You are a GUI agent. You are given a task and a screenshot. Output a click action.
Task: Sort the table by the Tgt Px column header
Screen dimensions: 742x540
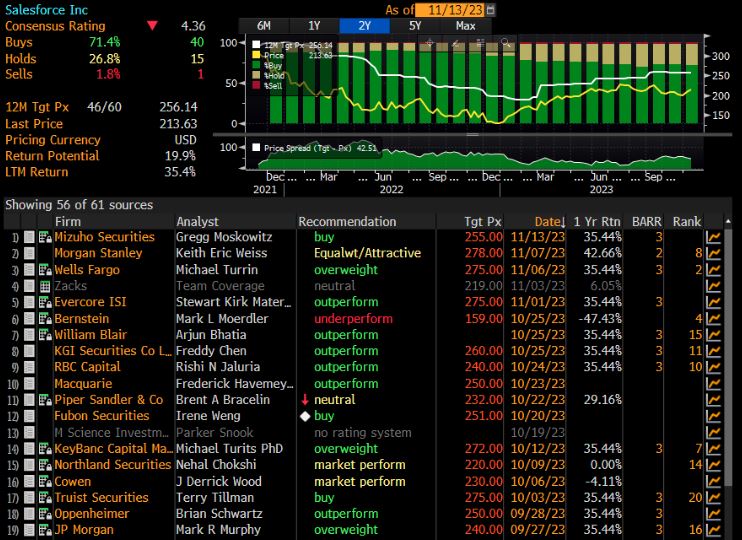(482, 221)
